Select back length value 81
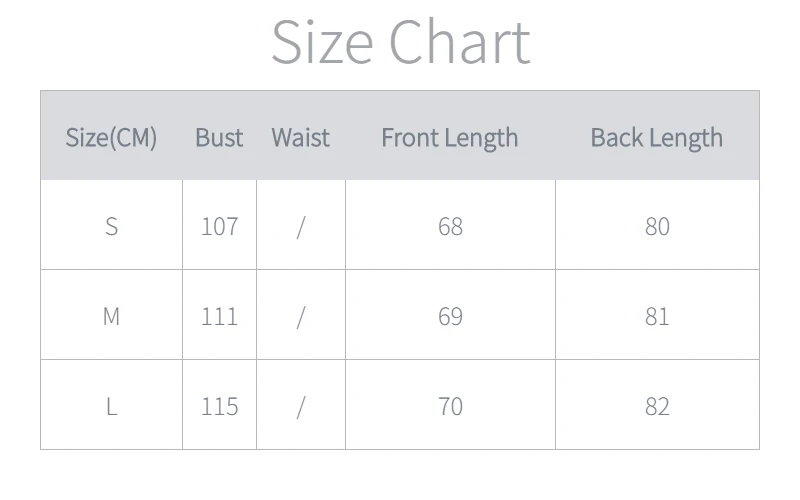Viewport: 800px width, 500px height. pyautogui.click(x=657, y=316)
